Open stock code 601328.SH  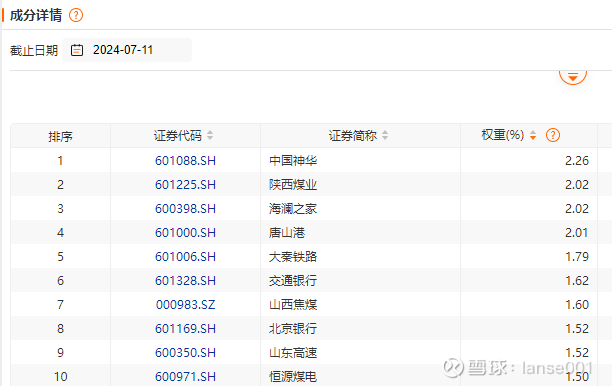(x=185, y=281)
